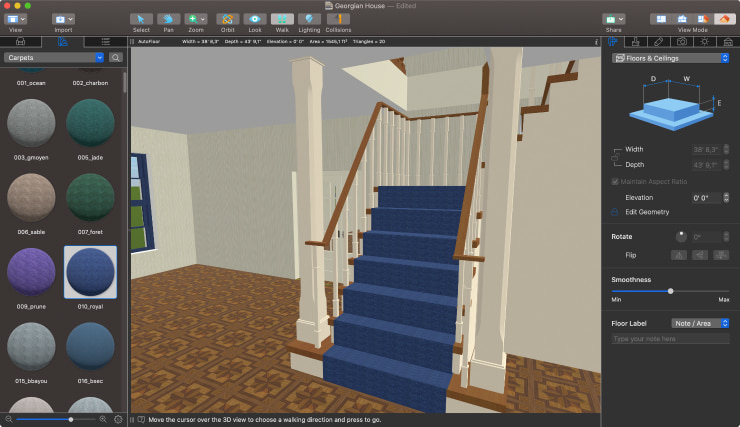Choose the Select arrow tool
The width and height of the screenshot is (740, 427).
click(x=141, y=19)
